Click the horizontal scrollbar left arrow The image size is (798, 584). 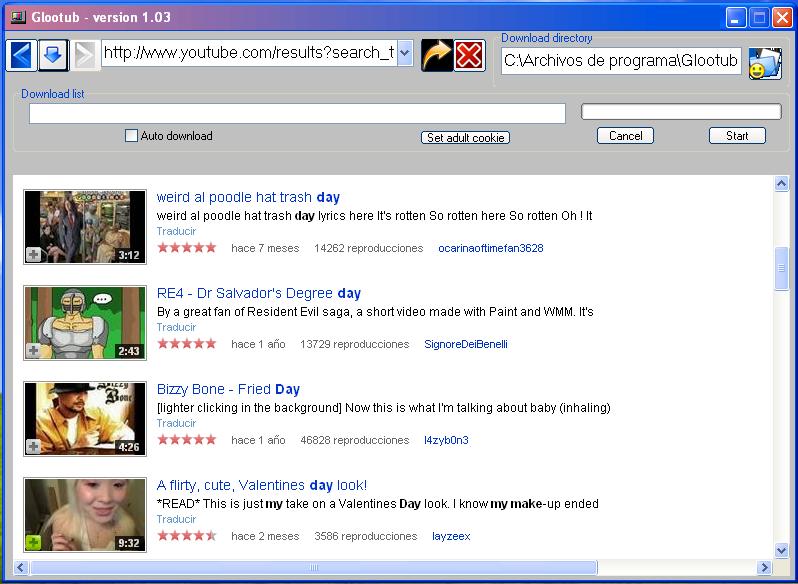[21, 567]
